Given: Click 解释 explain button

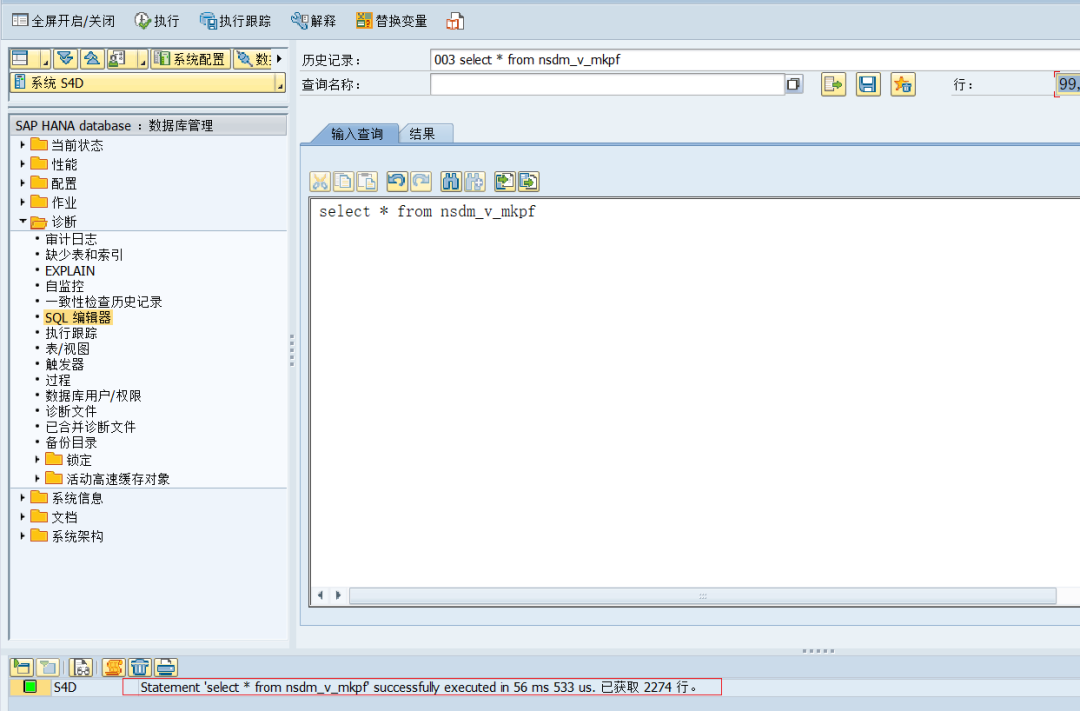Looking at the screenshot, I should click(313, 21).
